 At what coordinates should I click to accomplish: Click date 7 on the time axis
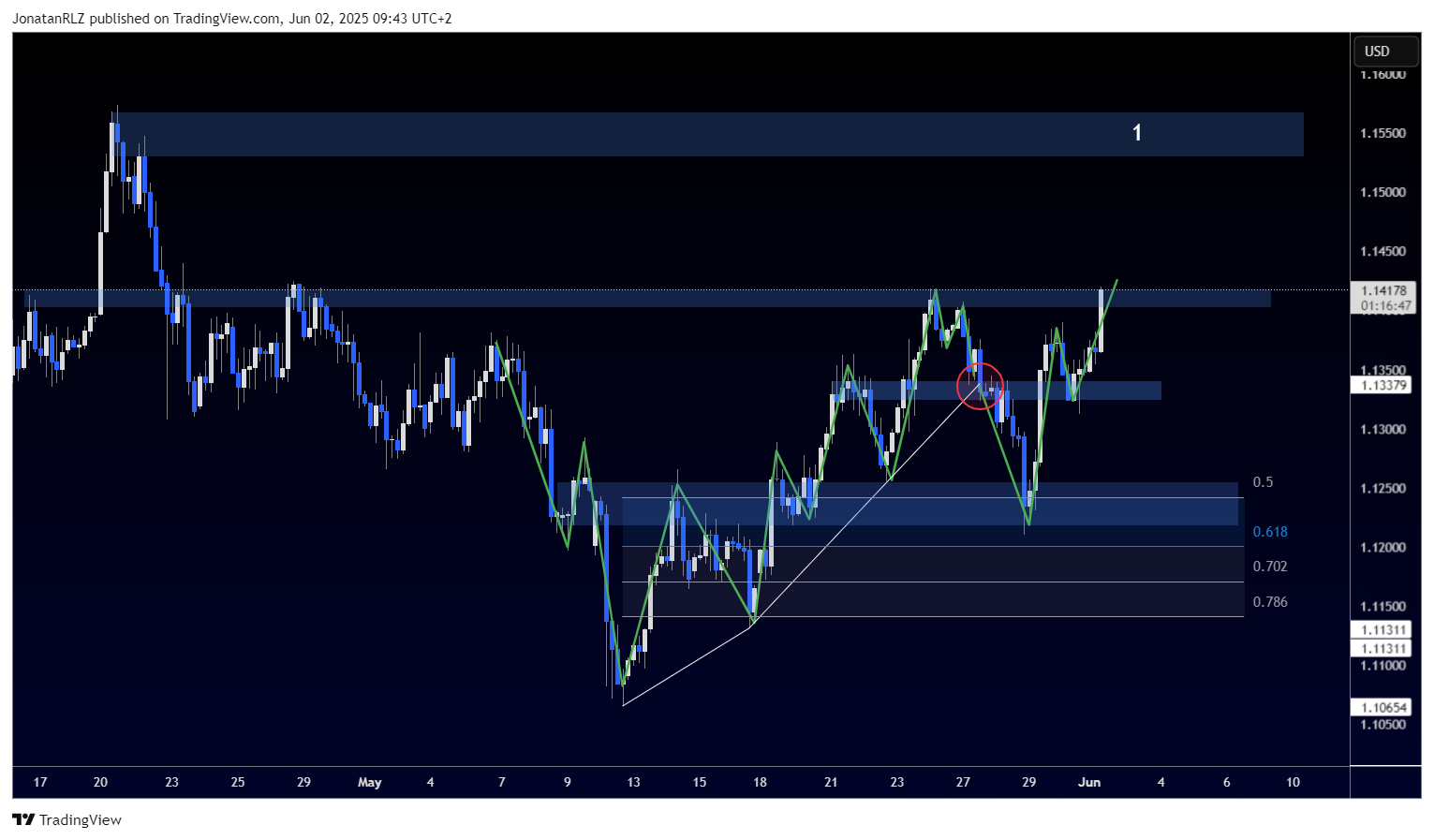click(x=502, y=782)
